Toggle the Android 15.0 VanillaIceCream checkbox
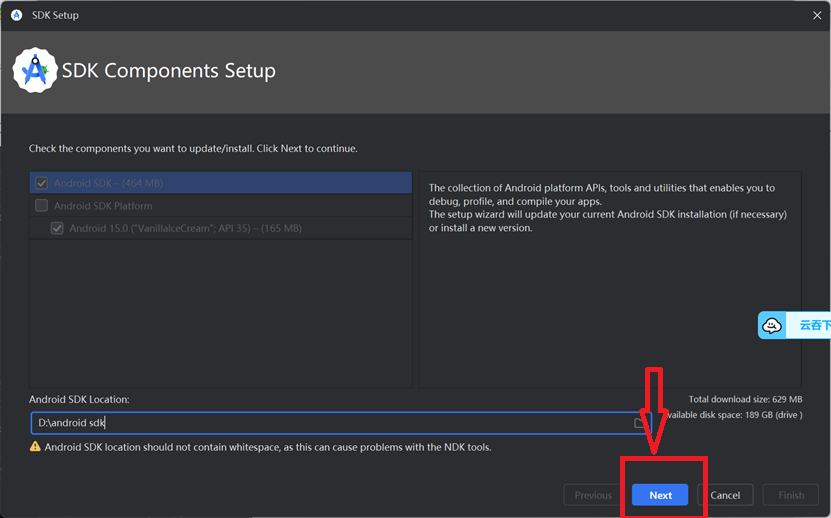The height and width of the screenshot is (518, 831). click(57, 229)
